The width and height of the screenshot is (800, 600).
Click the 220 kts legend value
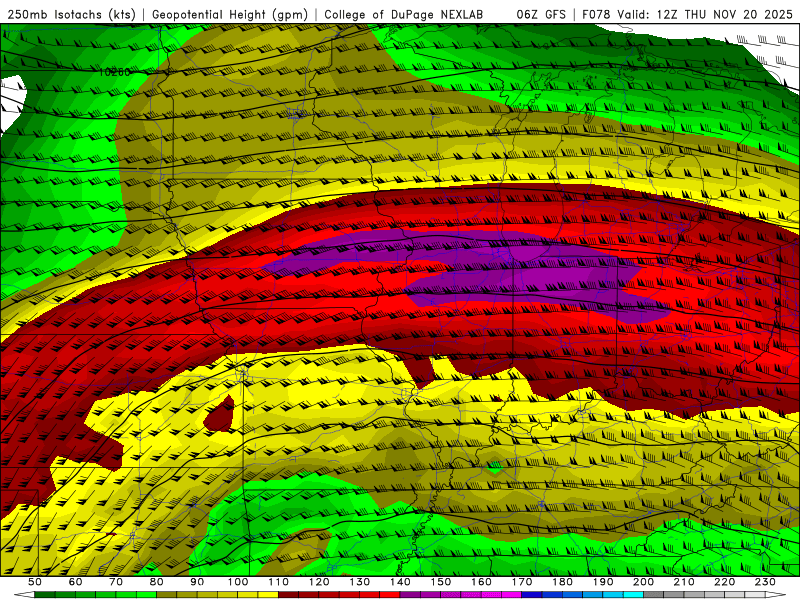click(x=725, y=582)
